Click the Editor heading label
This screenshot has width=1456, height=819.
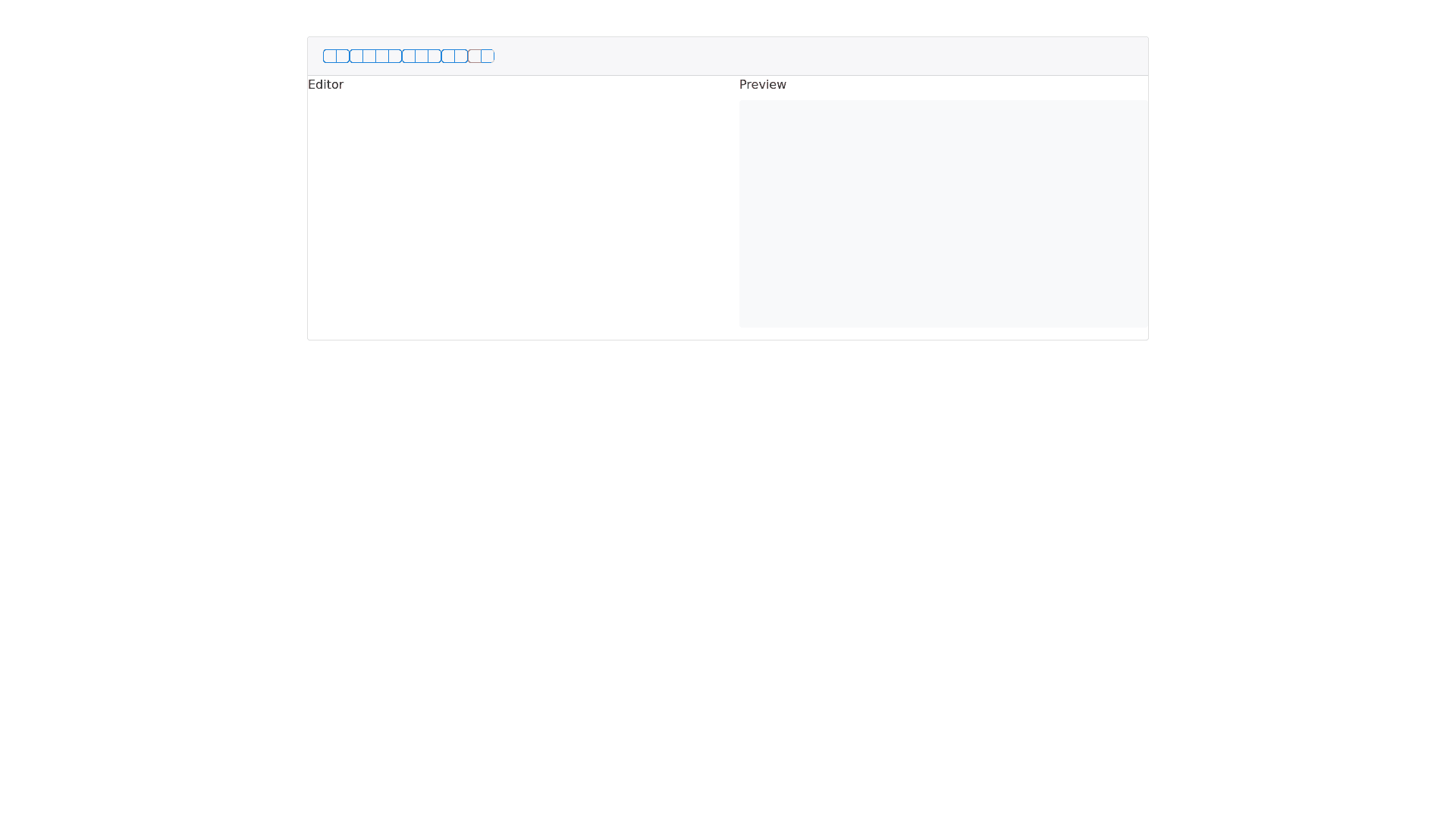[325, 85]
